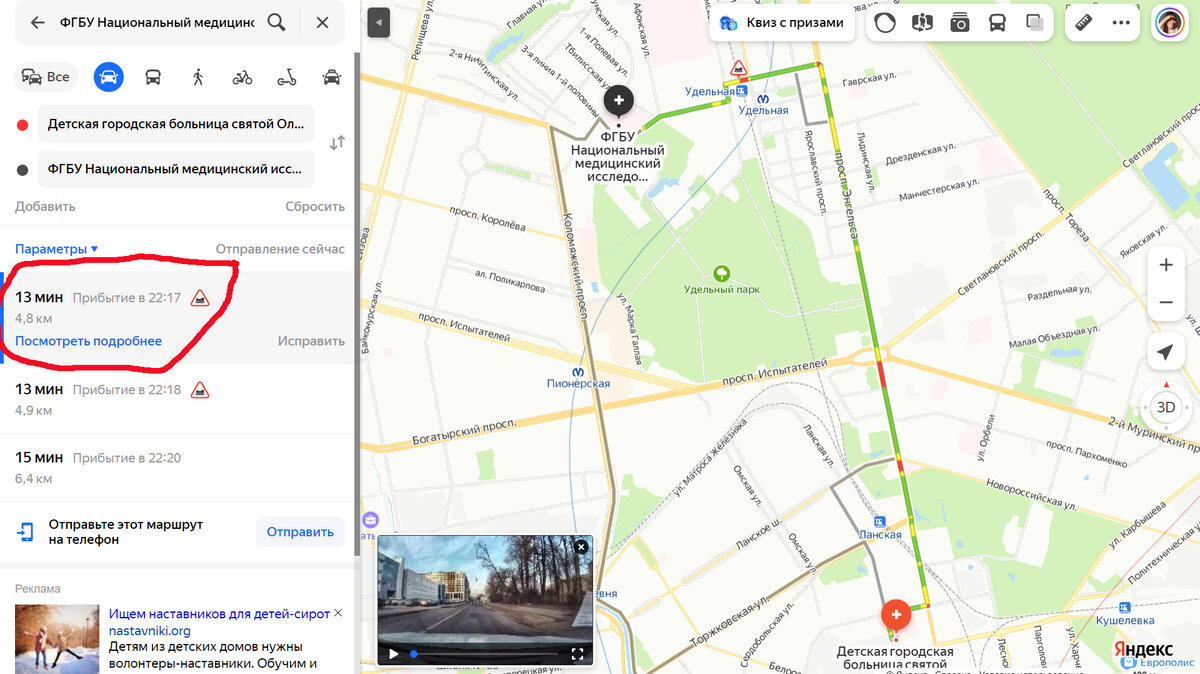Toggle the street panoramas camera icon
Image resolution: width=1200 pixels, height=674 pixels.
[960, 23]
